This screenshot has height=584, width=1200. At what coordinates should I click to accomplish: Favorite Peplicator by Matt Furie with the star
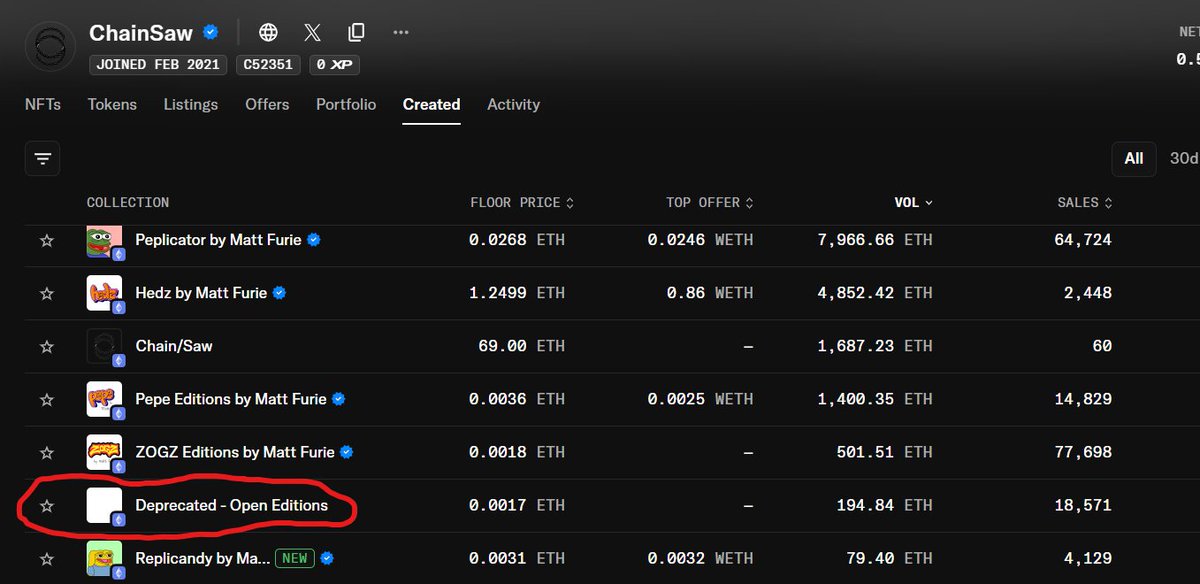[46, 240]
